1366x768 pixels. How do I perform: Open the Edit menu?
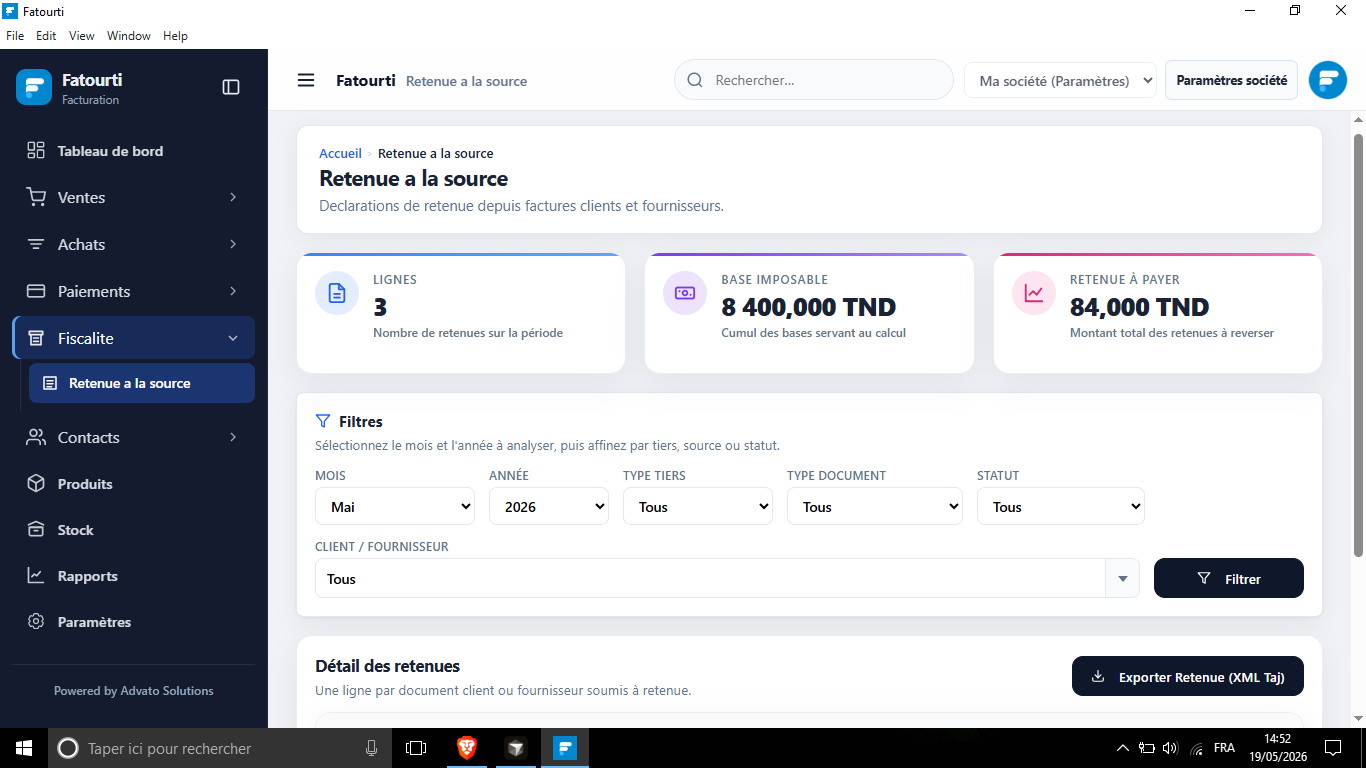(46, 36)
